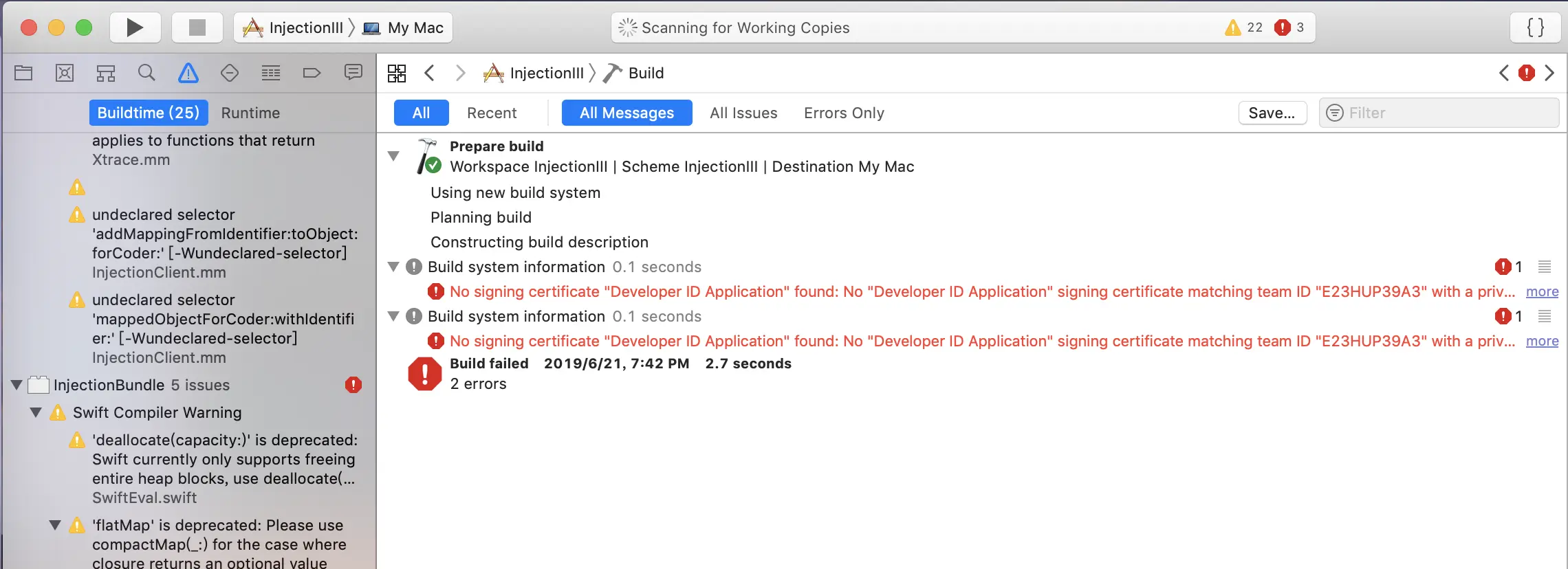Select the All build log filter

(x=421, y=113)
